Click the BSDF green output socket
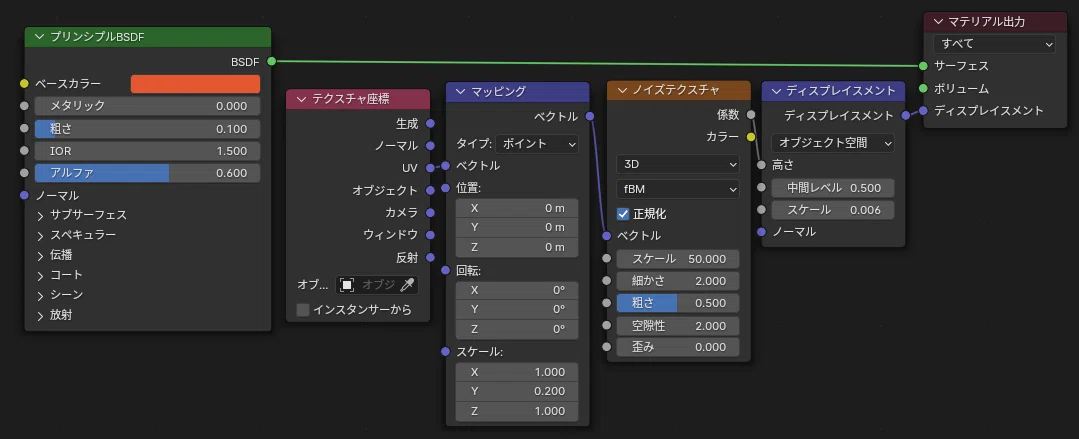Image resolution: width=1079 pixels, height=439 pixels. click(271, 61)
